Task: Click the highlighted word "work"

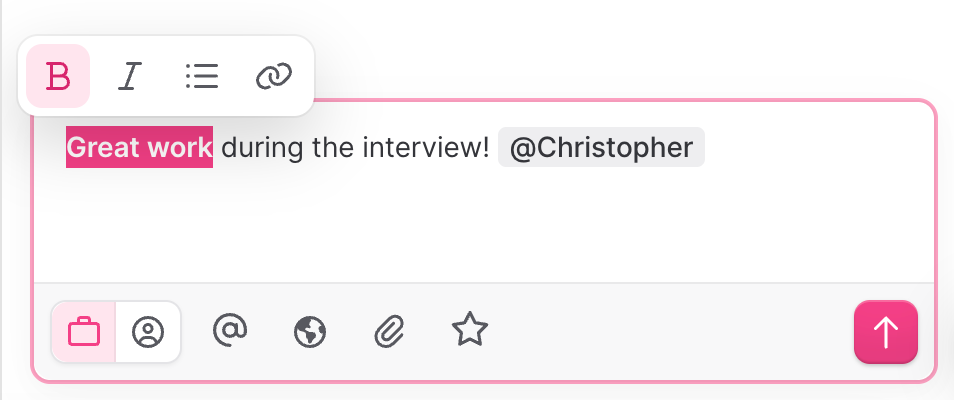Action: click(179, 148)
